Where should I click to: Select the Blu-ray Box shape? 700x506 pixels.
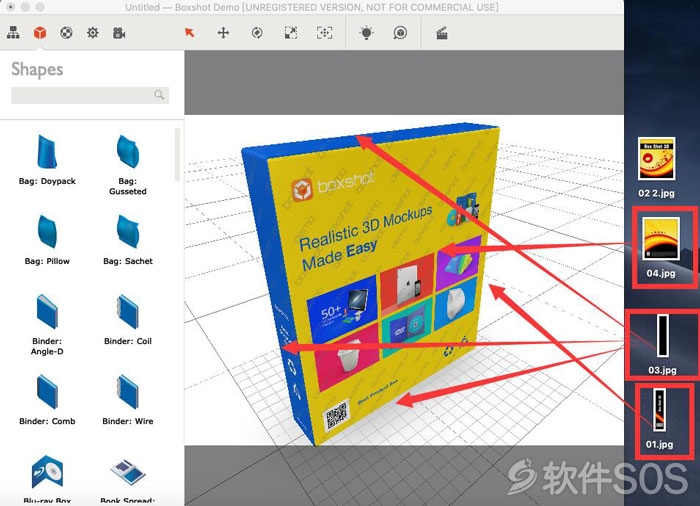pos(47,479)
